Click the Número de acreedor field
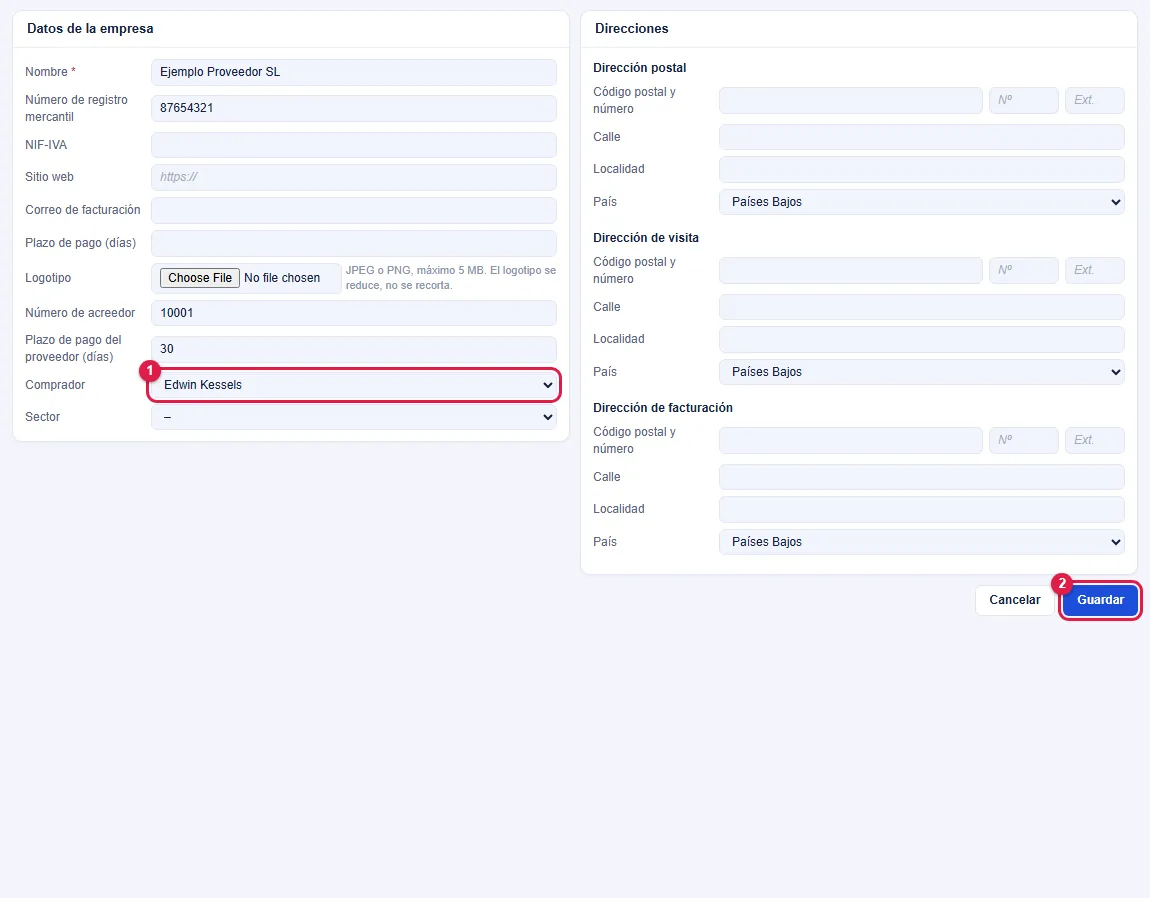Viewport: 1150px width, 898px height. pyautogui.click(x=354, y=313)
